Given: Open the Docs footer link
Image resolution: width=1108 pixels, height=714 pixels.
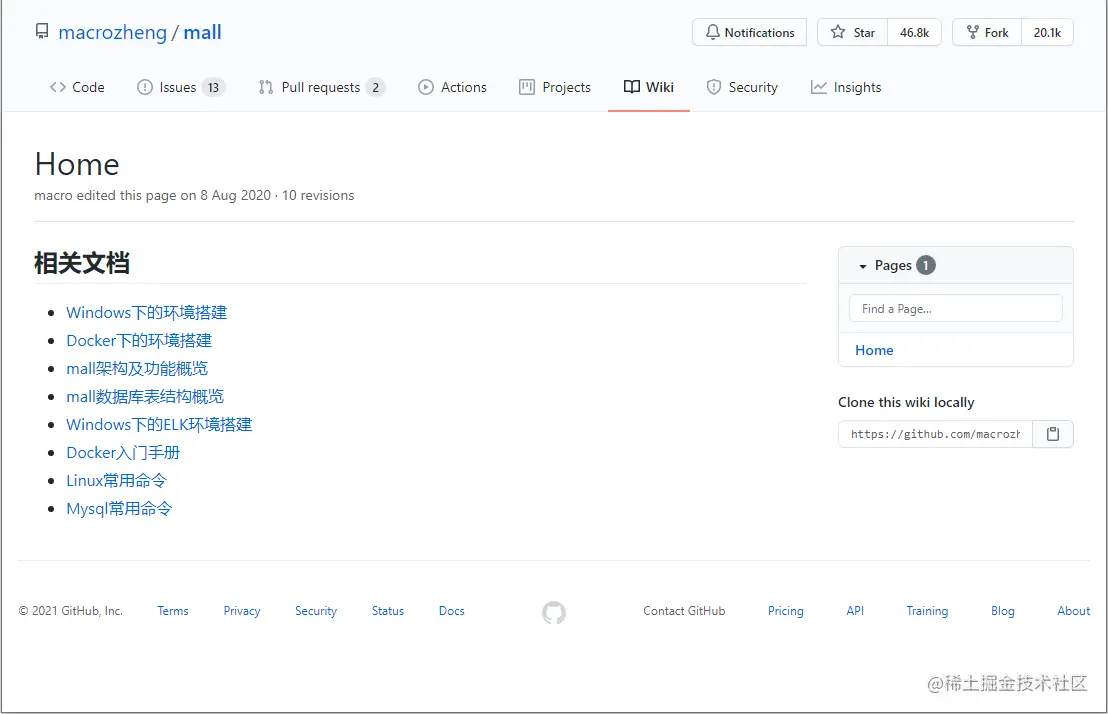Looking at the screenshot, I should click(452, 611).
